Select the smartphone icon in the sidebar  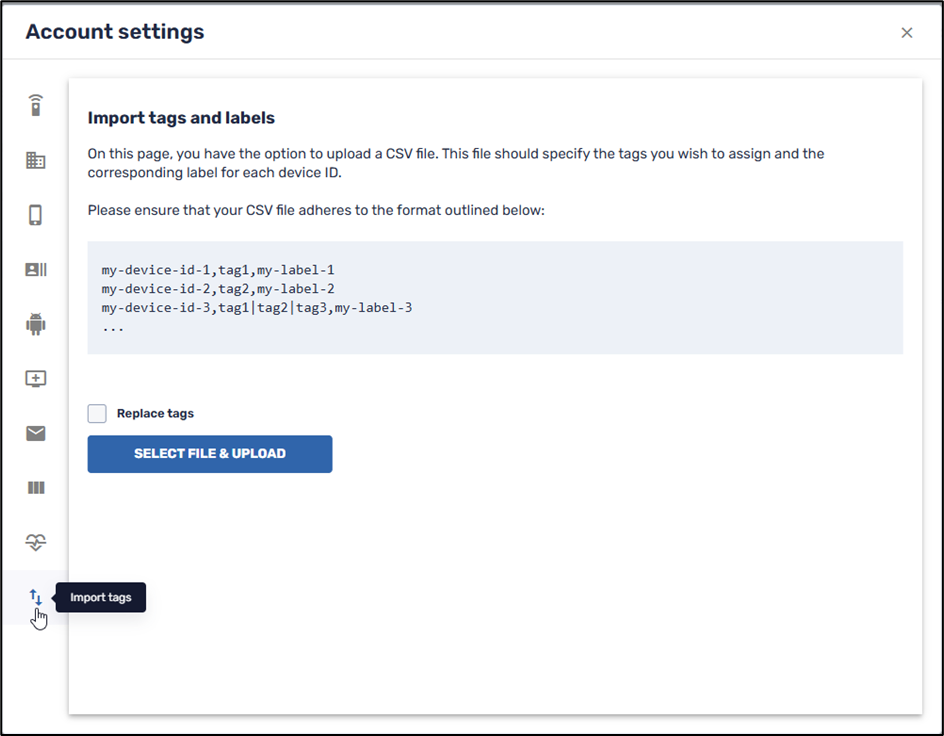(36, 214)
